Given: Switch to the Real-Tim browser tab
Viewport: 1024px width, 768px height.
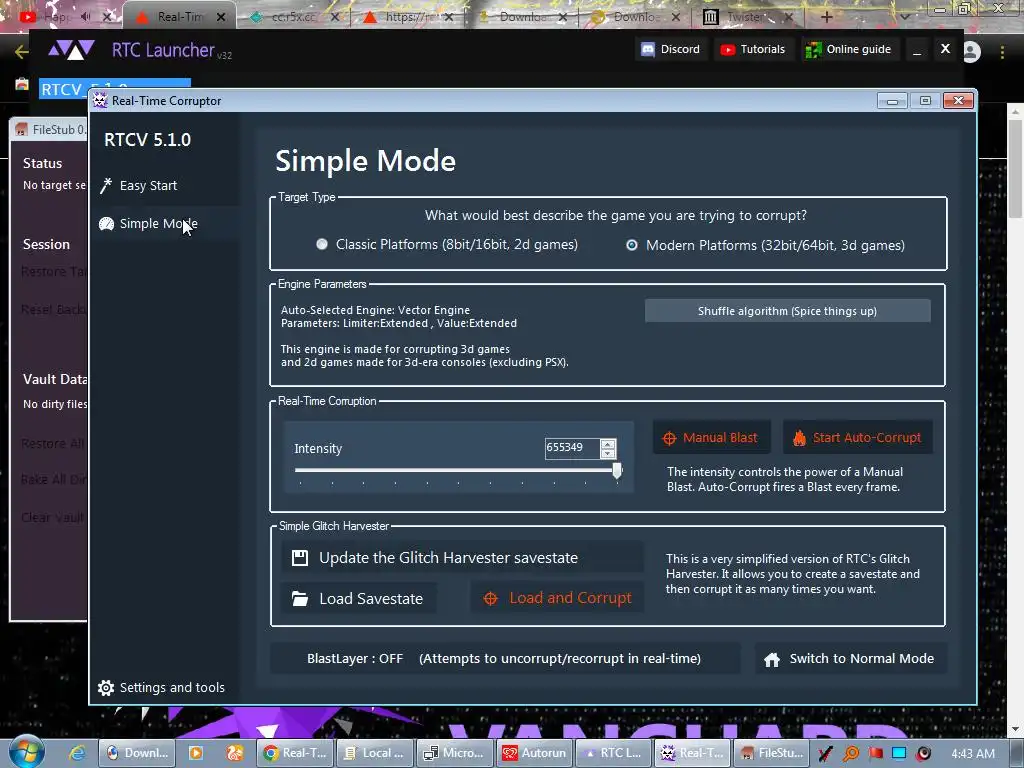Looking at the screenshot, I should (x=180, y=17).
